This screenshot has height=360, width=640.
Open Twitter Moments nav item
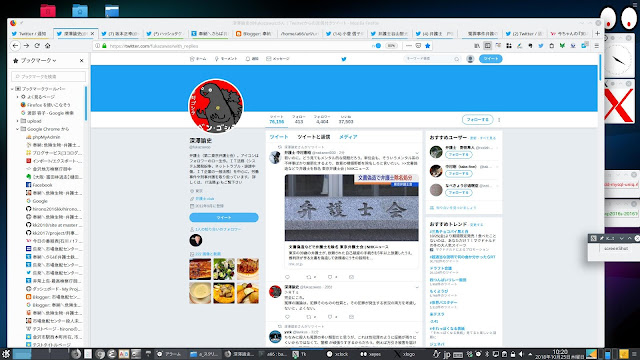[x=226, y=59]
